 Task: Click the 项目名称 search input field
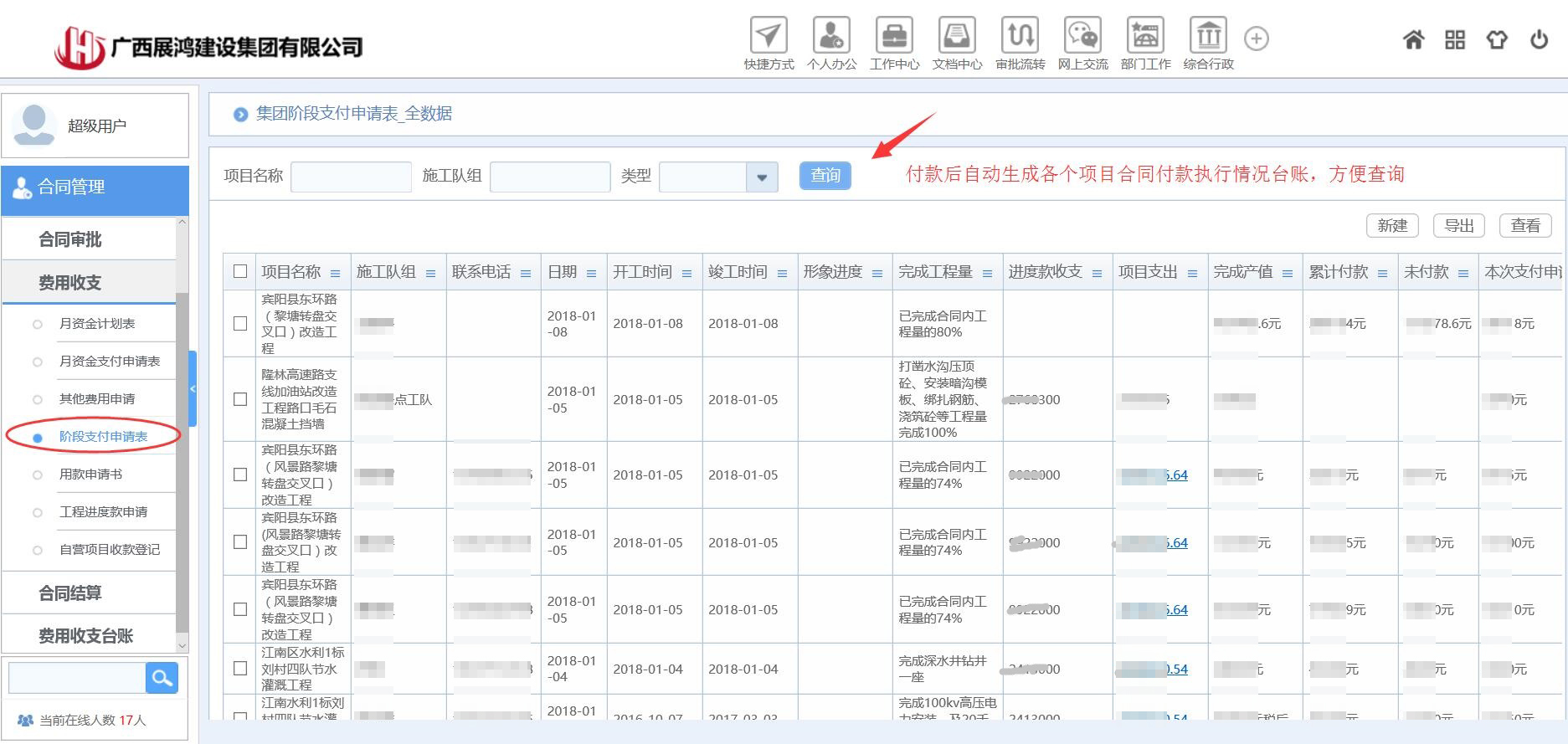pyautogui.click(x=351, y=177)
